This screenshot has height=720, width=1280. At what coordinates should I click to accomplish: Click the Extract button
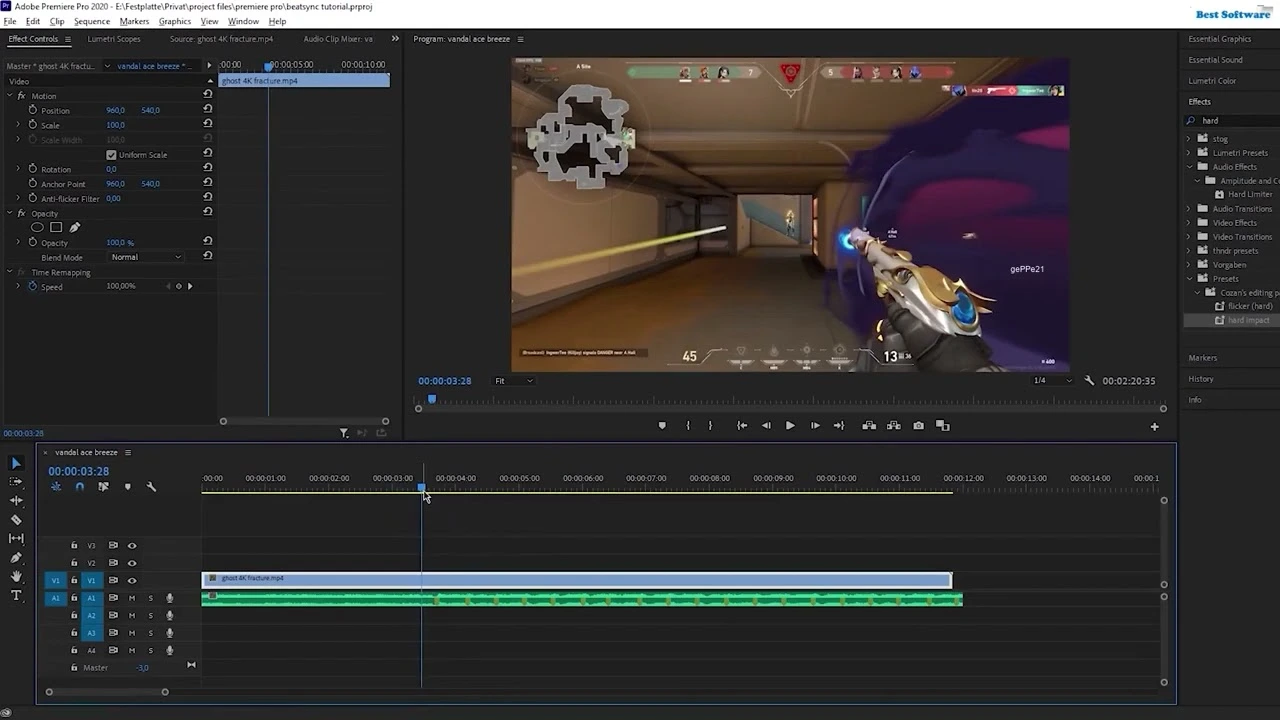tap(893, 425)
